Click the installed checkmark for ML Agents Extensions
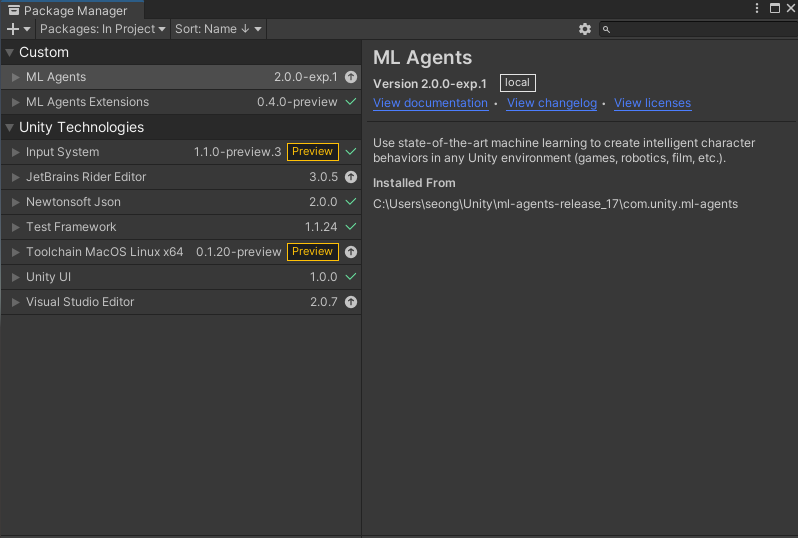798x538 pixels. [x=351, y=102]
